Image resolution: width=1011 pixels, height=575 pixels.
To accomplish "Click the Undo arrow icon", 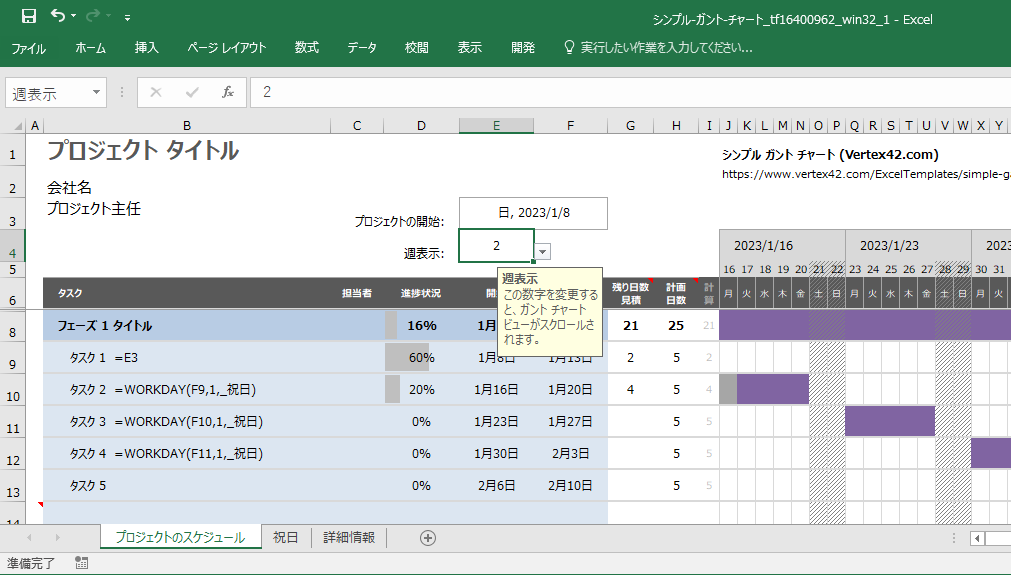I will tap(58, 15).
